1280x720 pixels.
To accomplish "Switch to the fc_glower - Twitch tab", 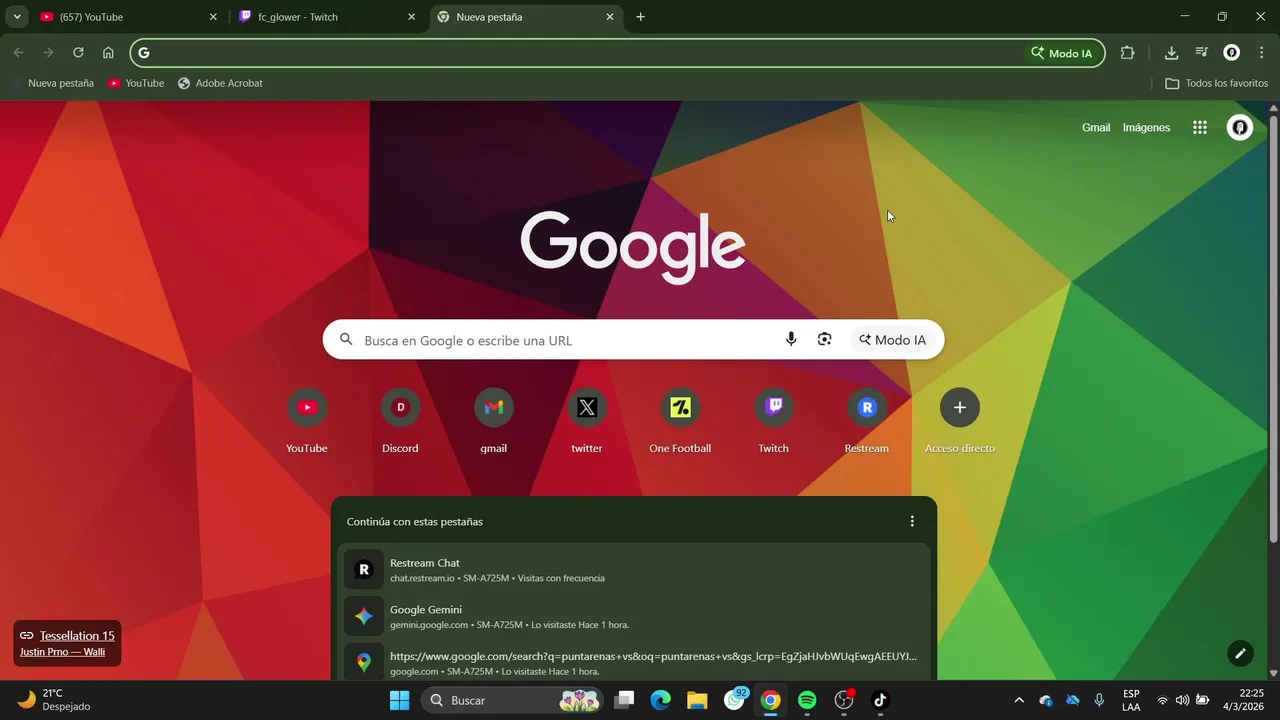I will coord(327,17).
